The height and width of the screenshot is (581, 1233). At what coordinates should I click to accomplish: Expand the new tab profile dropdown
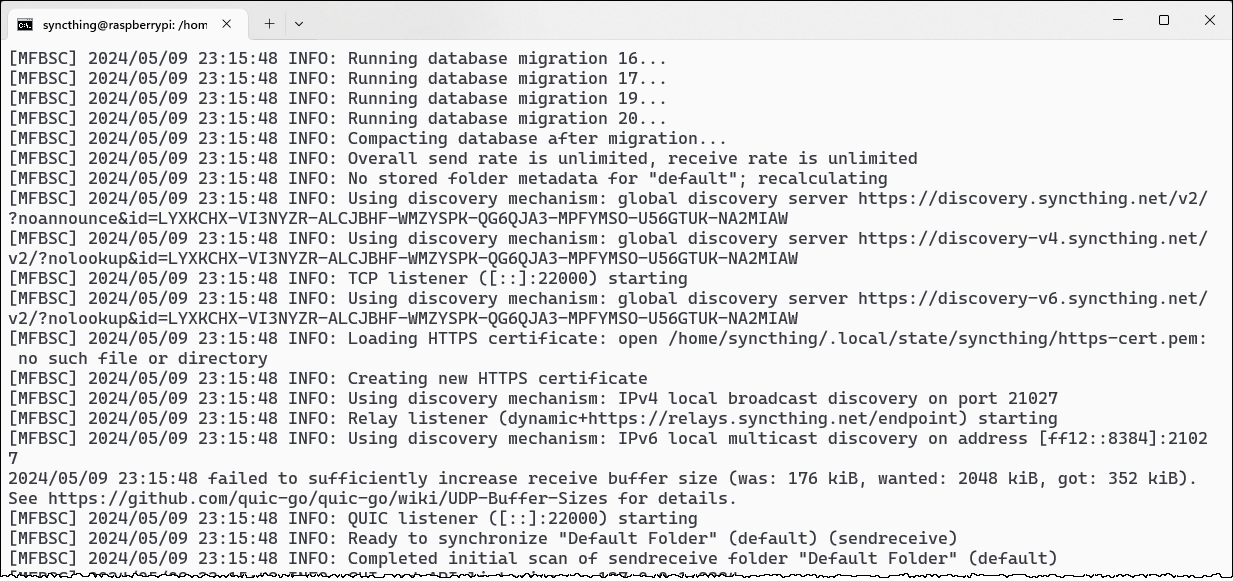pos(299,23)
